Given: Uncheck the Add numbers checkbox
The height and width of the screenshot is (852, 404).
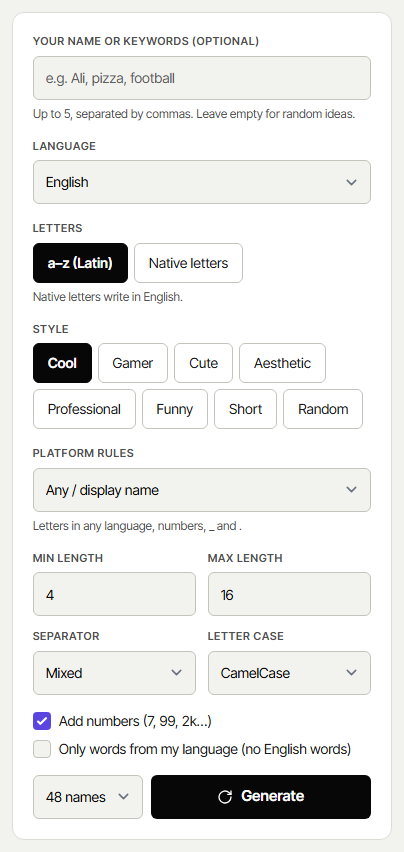Looking at the screenshot, I should click(x=42, y=721).
